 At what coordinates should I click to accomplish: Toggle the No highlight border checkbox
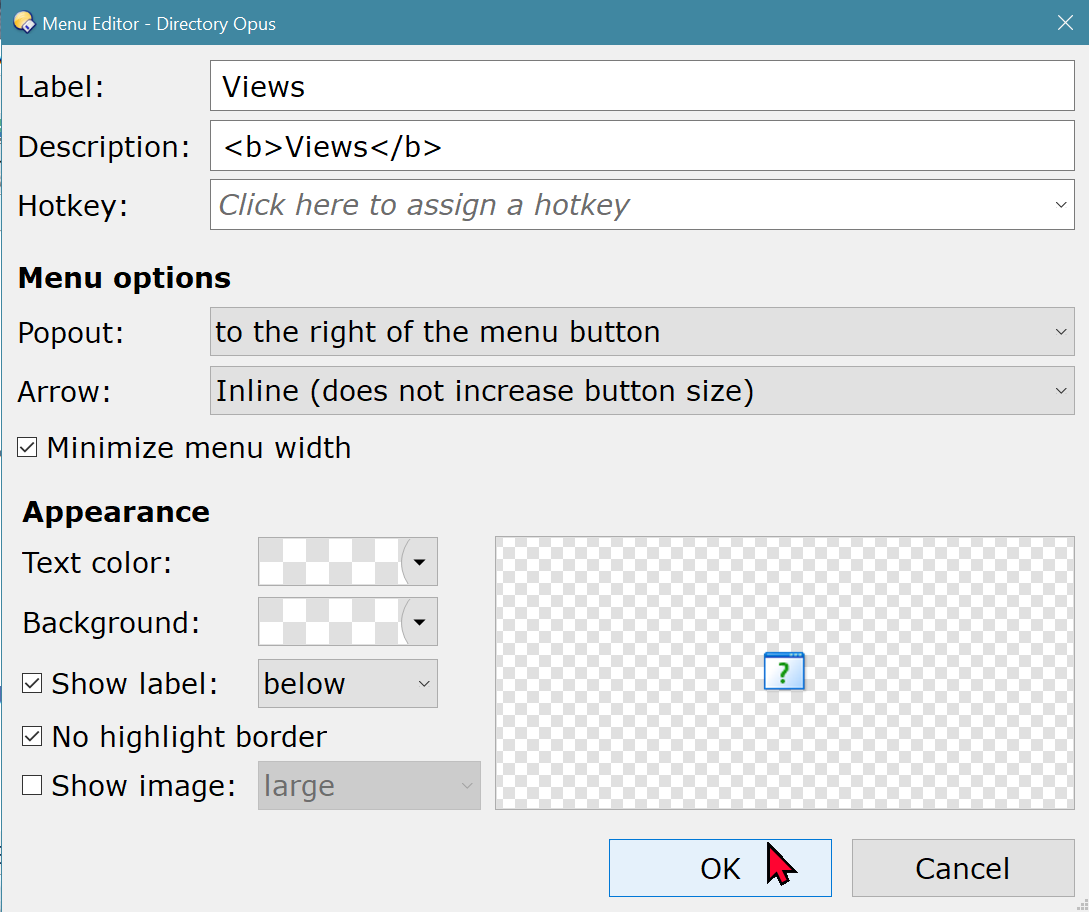click(x=32, y=736)
